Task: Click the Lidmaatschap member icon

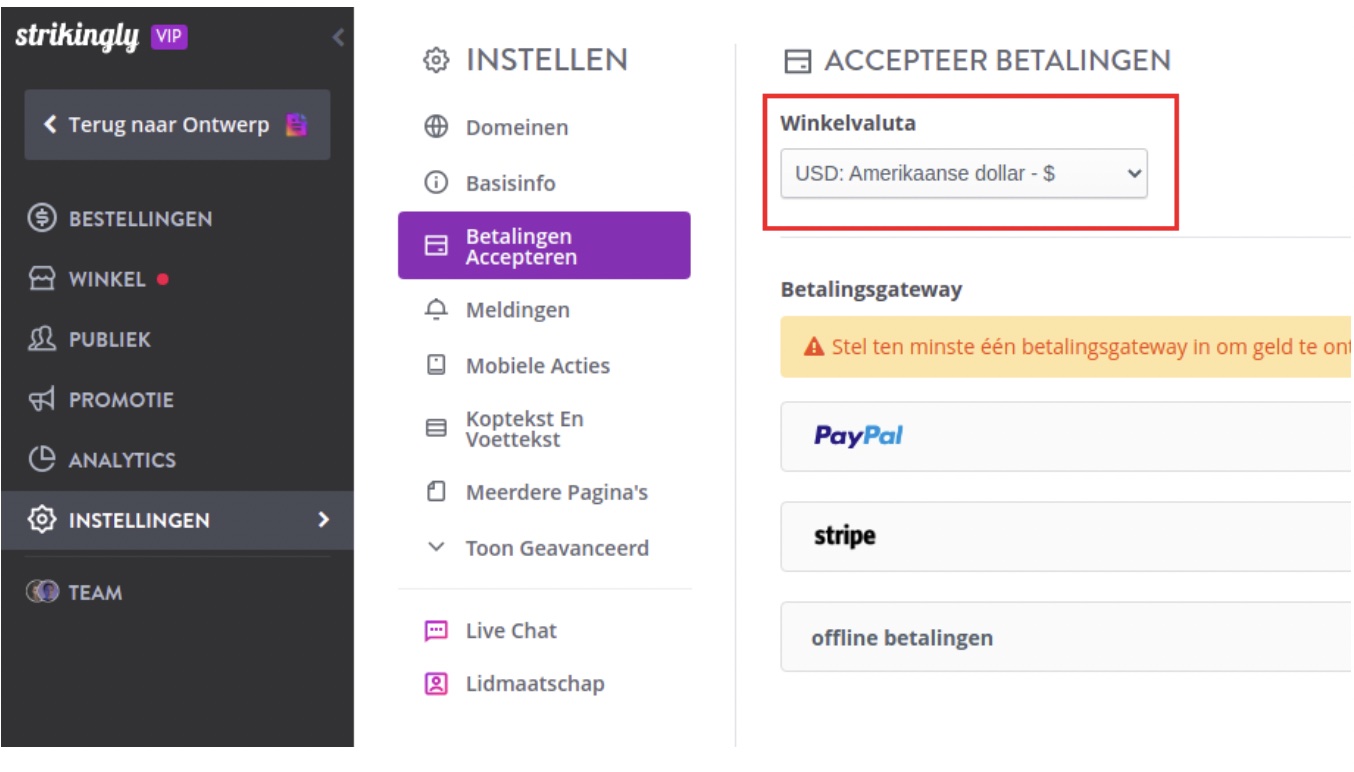Action: point(436,684)
